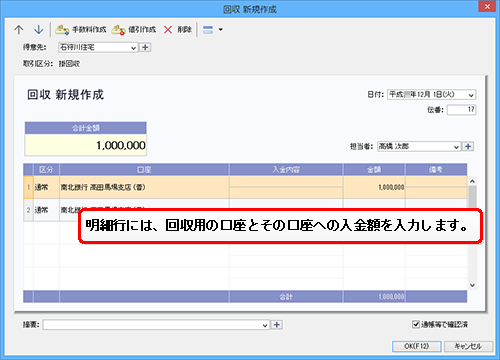Click the 金額 column header
500x360 pixels.
(x=374, y=170)
